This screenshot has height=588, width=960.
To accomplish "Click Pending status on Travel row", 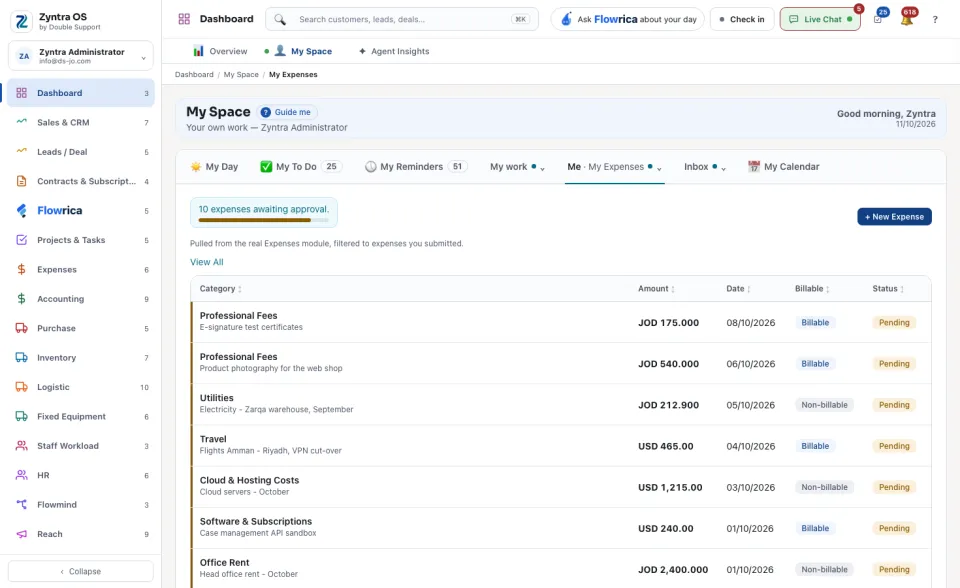I will pos(894,446).
